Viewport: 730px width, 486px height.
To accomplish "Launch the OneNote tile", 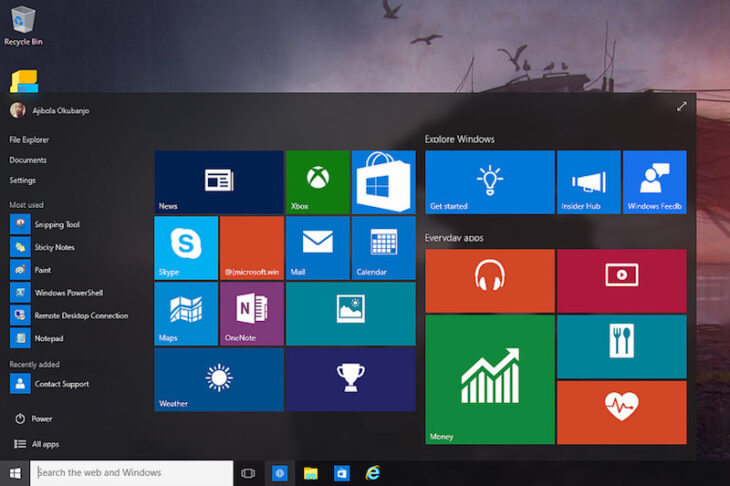I will tap(251, 313).
